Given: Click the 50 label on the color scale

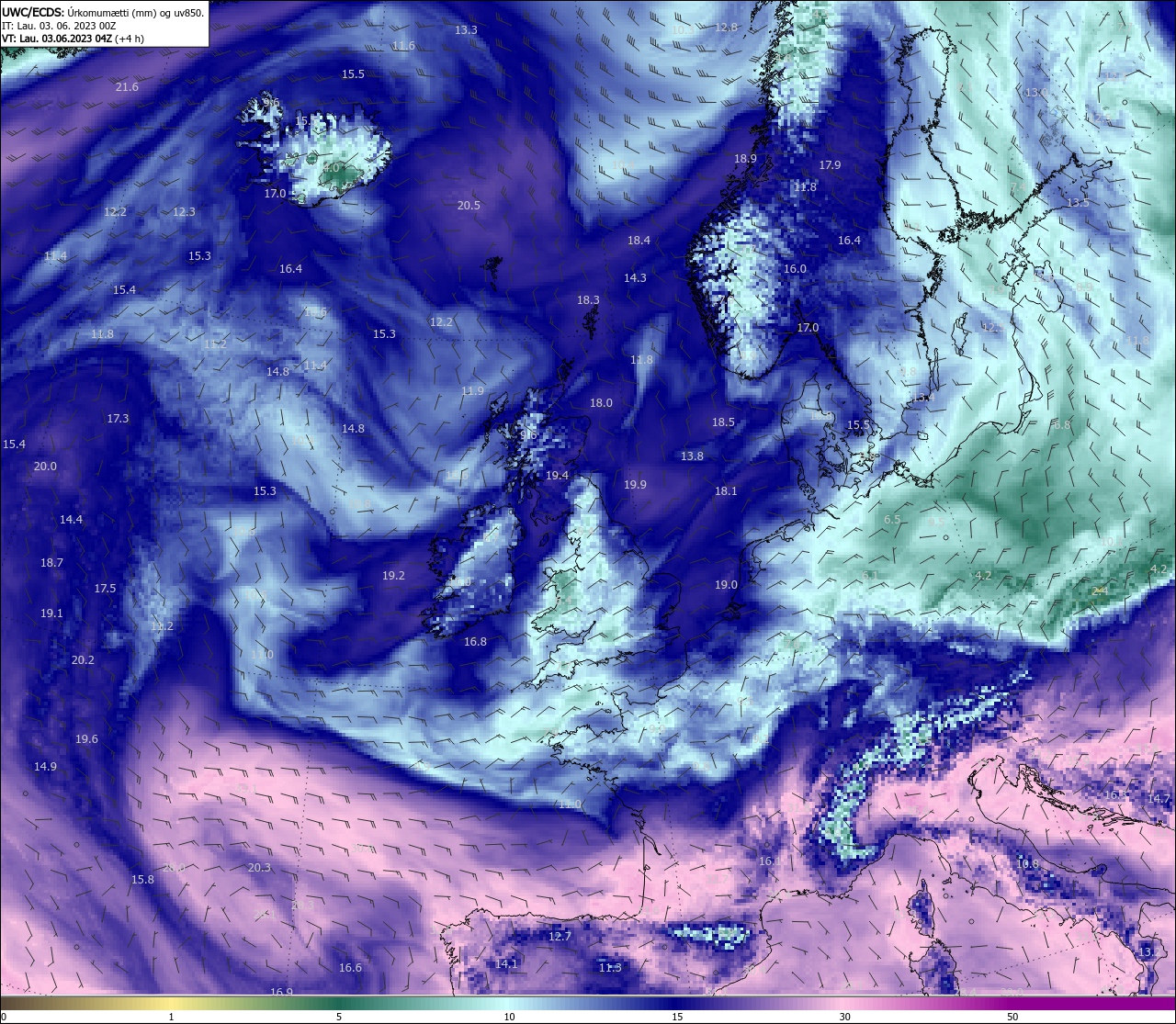Looking at the screenshot, I should tap(1012, 1017).
